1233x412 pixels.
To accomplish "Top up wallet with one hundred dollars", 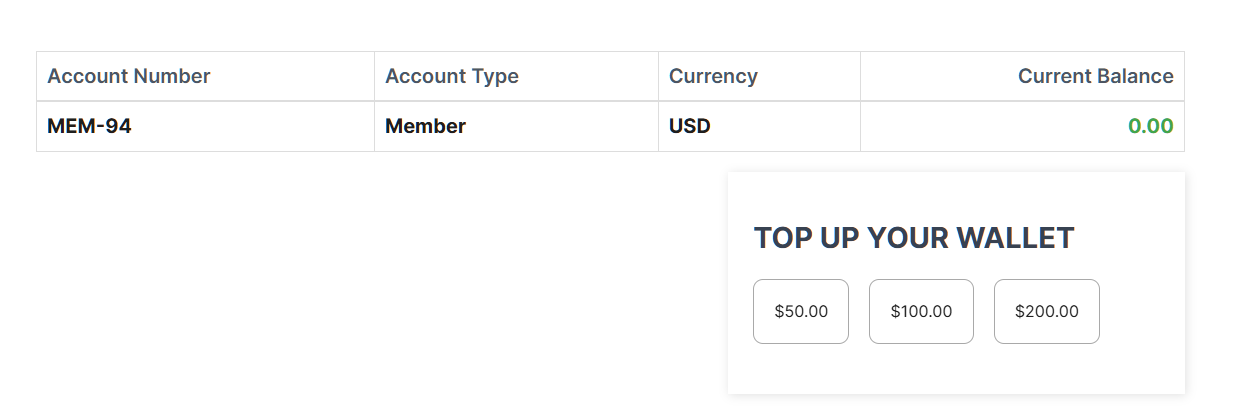I will (x=921, y=311).
